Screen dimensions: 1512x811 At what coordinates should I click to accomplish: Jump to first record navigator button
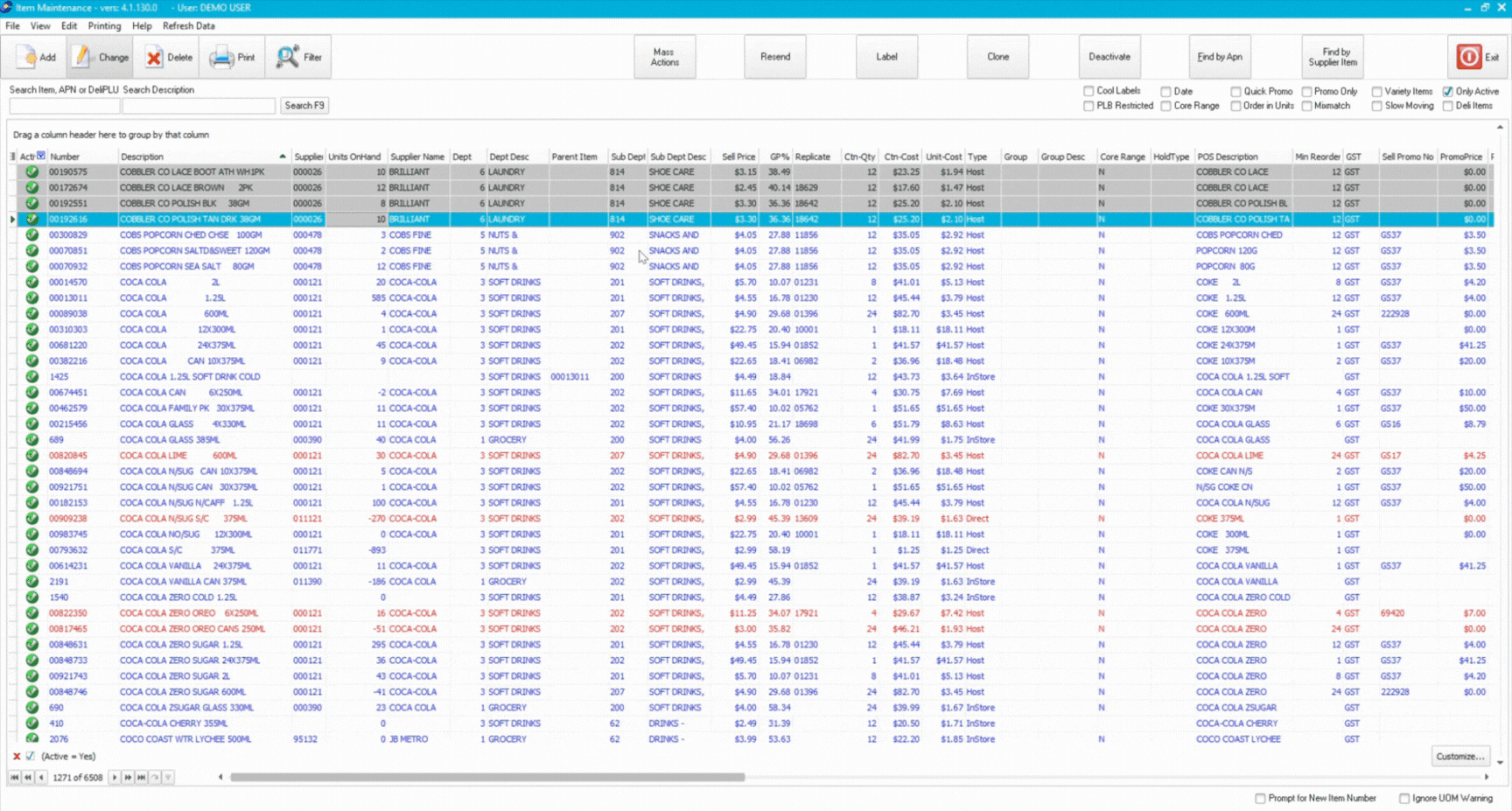[14, 777]
